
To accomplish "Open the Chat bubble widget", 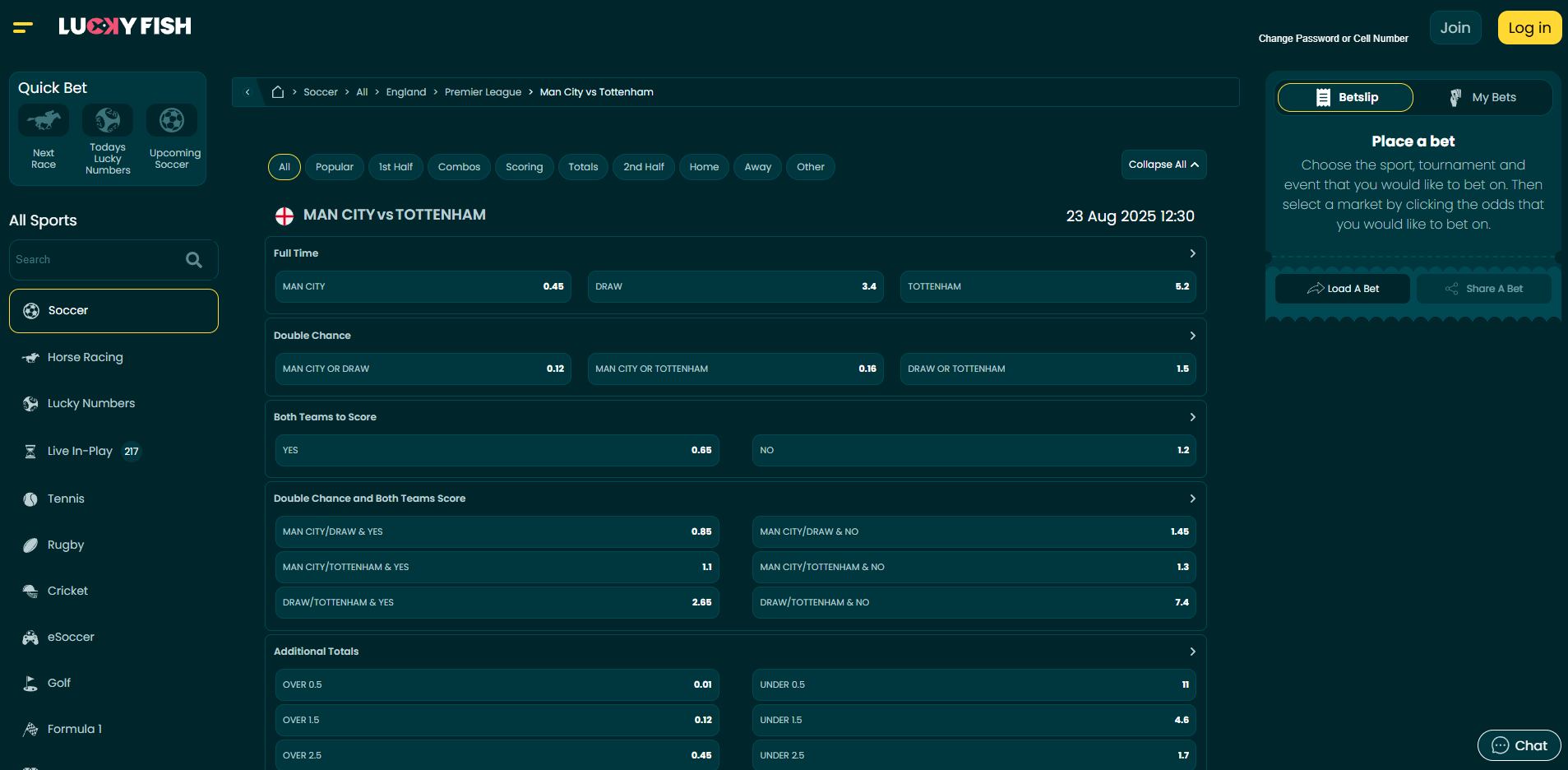I will 1519,745.
